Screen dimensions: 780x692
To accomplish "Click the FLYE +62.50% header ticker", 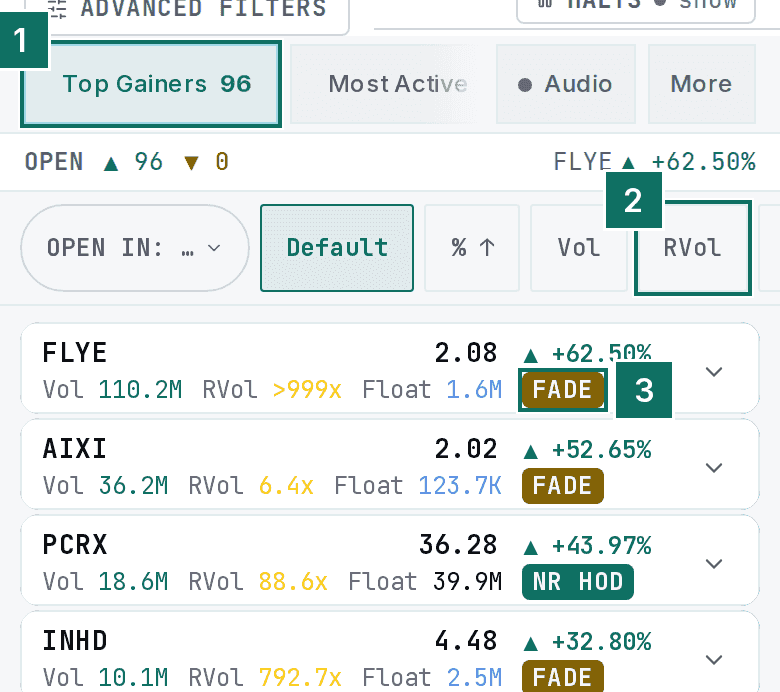I will tap(654, 162).
